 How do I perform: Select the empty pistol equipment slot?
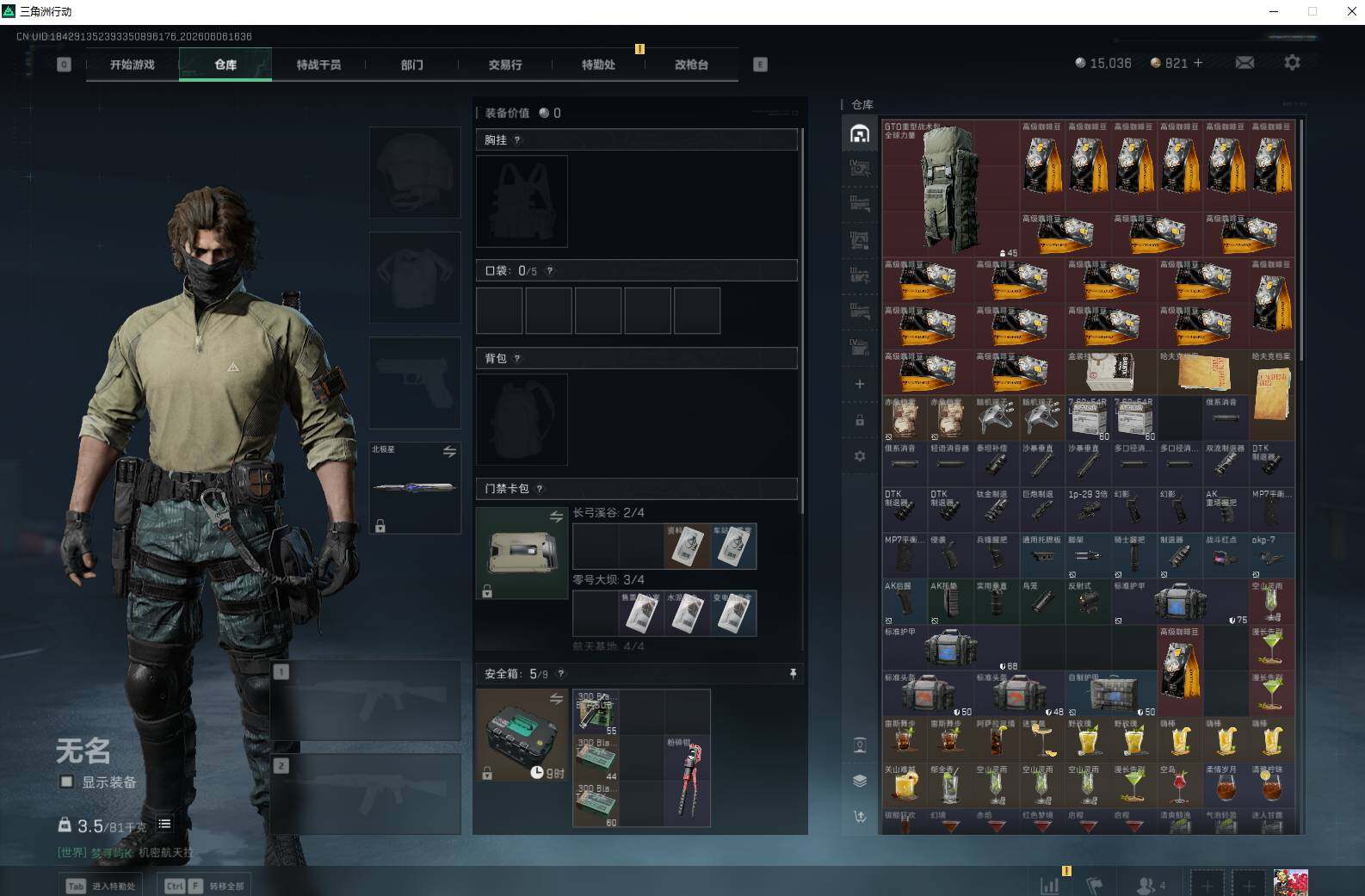(x=415, y=383)
